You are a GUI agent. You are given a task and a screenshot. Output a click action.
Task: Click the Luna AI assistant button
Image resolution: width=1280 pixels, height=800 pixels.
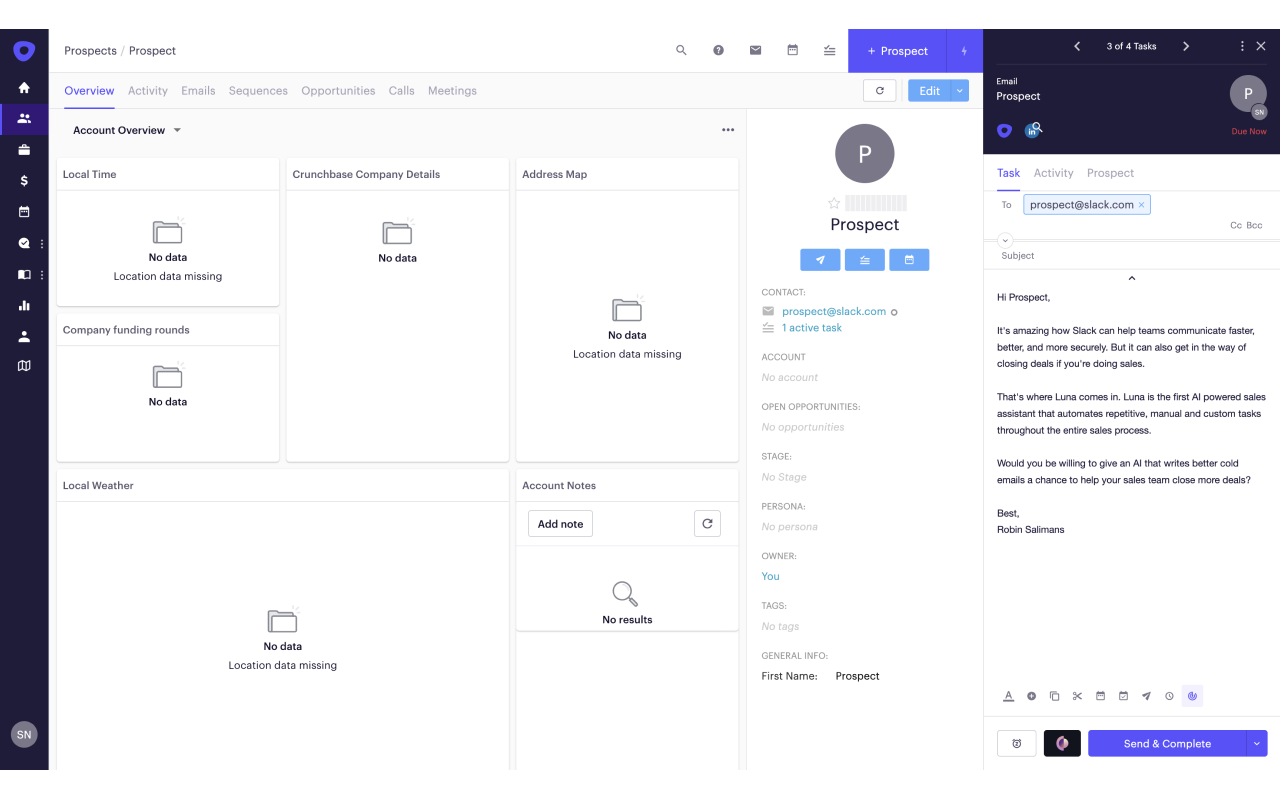tap(1062, 743)
